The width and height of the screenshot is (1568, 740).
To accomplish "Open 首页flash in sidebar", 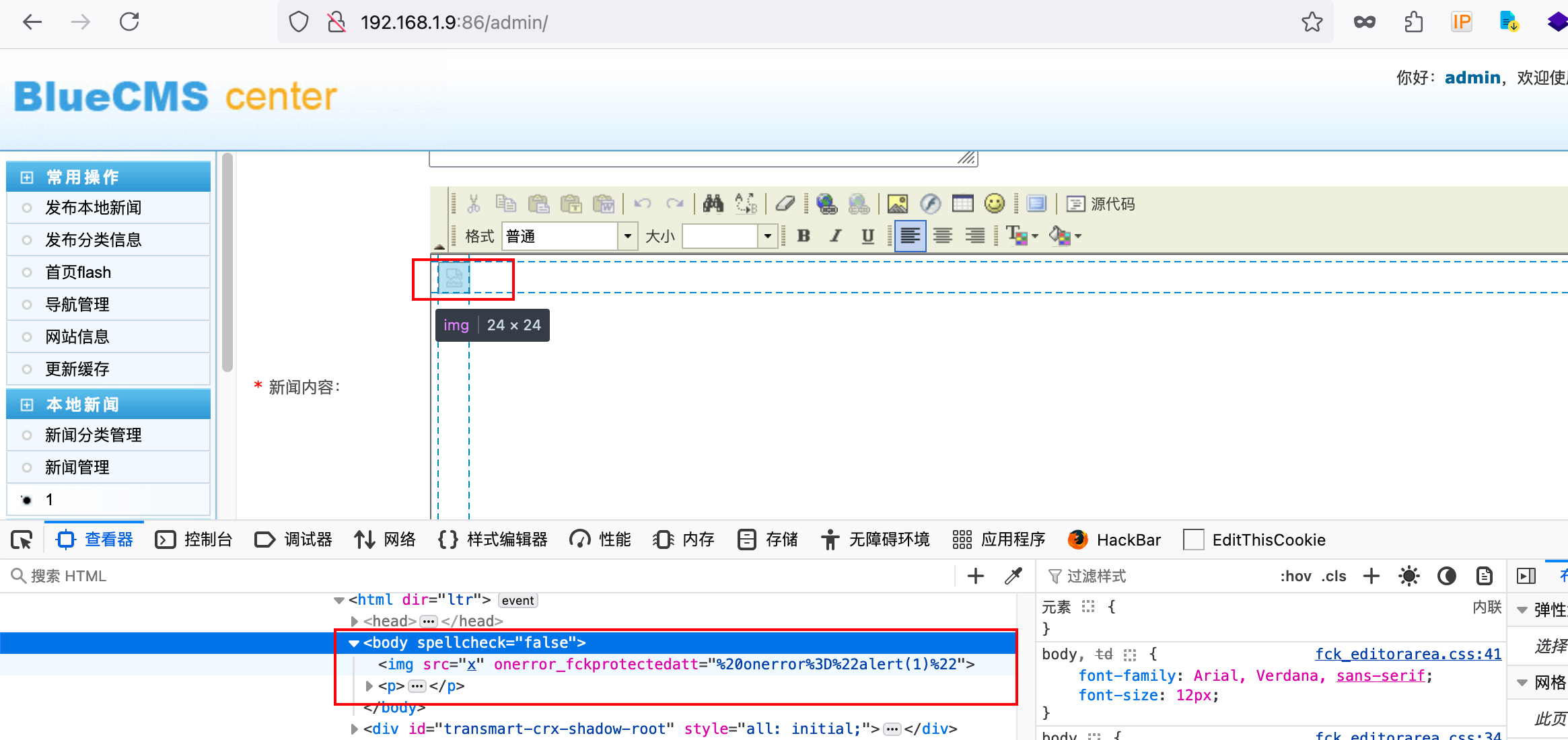I will [78, 272].
